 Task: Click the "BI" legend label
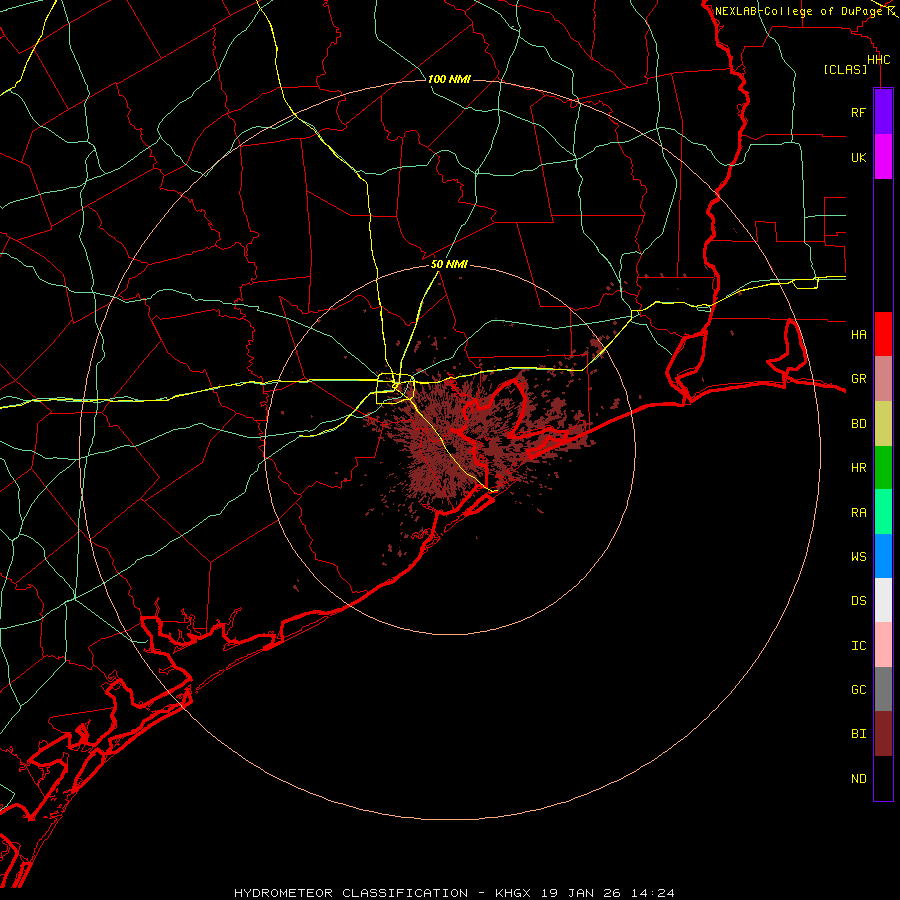click(x=858, y=734)
